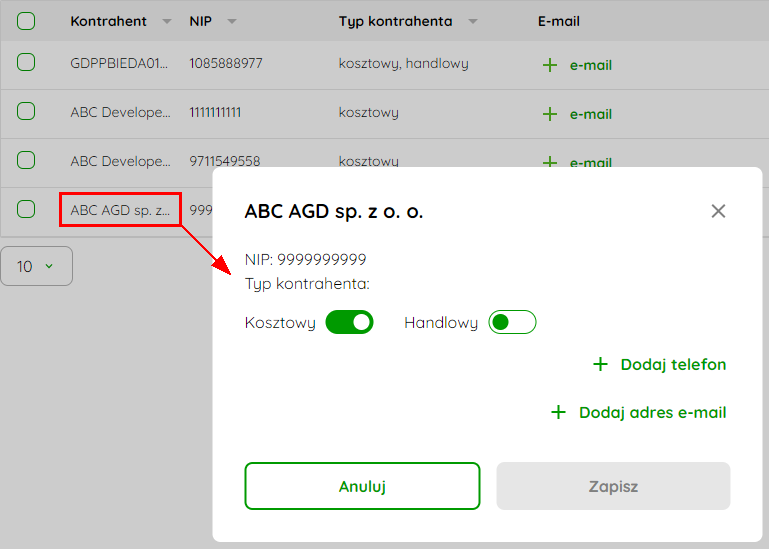Viewport: 769px width, 549px height.
Task: Click plus icon beside Dodaj telefon
Action: (x=600, y=365)
